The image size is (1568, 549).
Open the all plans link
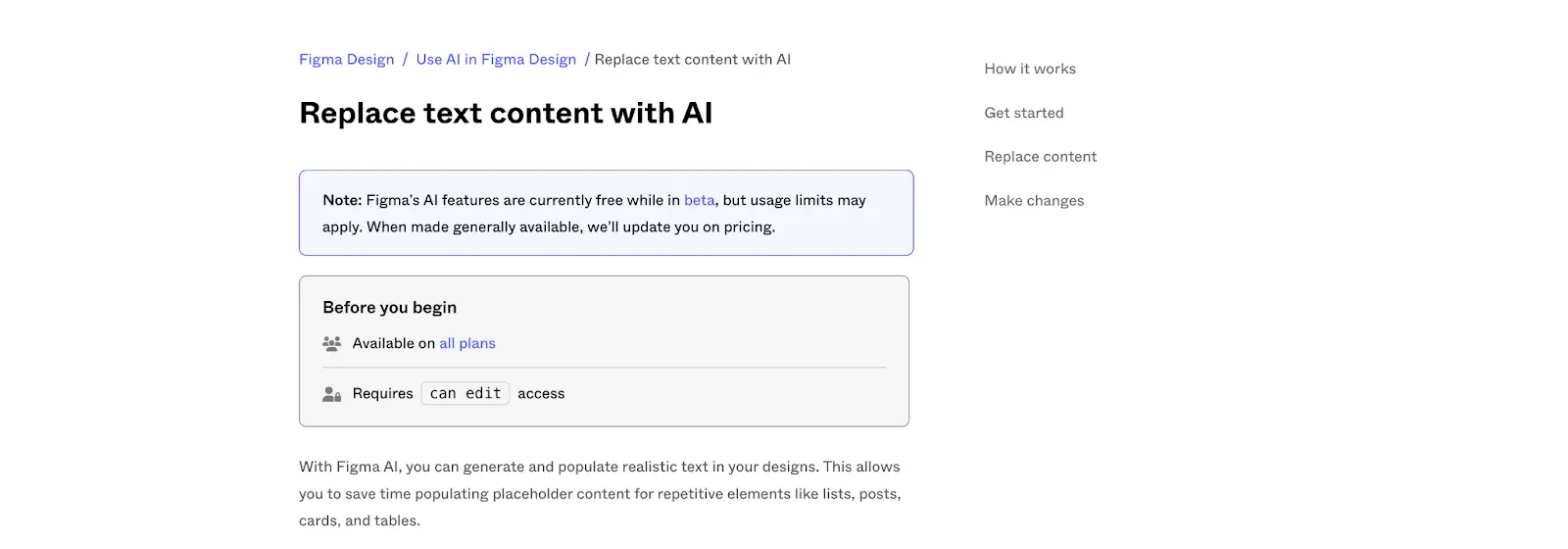tap(467, 343)
